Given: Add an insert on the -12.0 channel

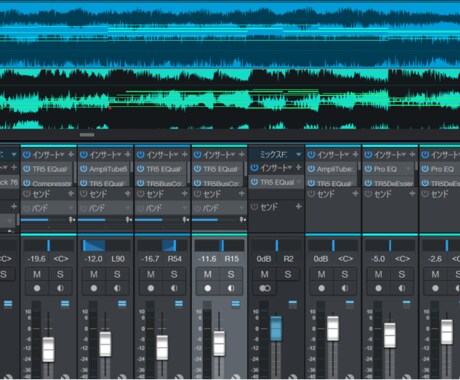Looking at the screenshot, I should click(x=128, y=155).
